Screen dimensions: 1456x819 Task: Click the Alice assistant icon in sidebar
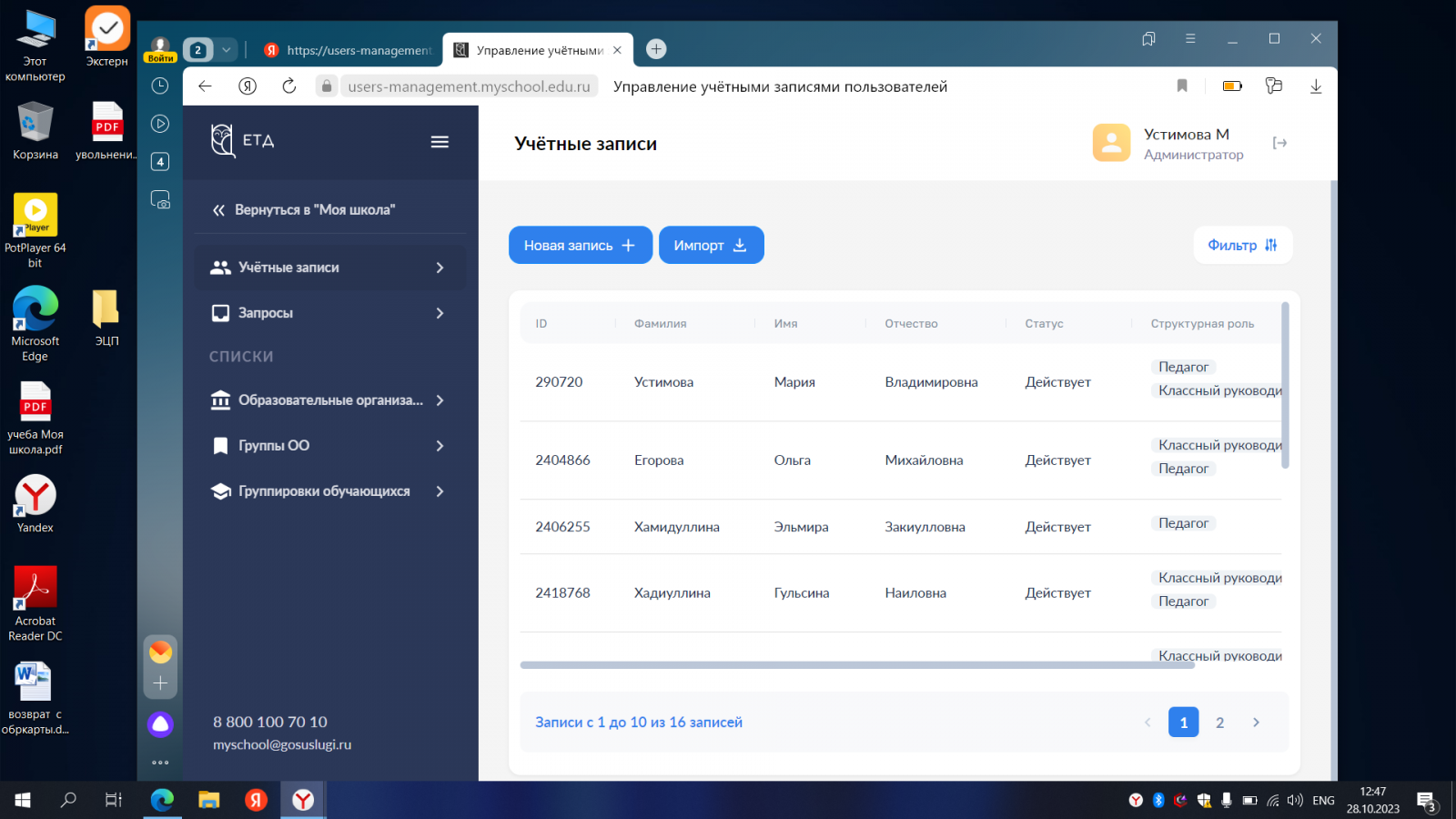point(160,724)
